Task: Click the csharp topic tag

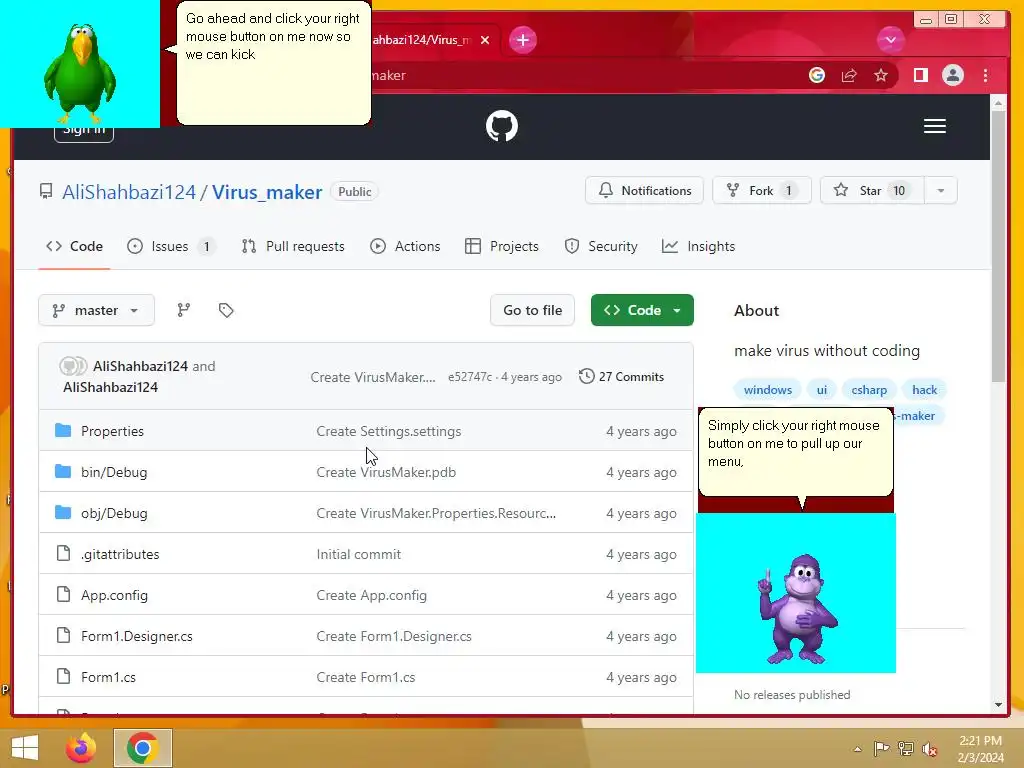Action: [x=869, y=390]
